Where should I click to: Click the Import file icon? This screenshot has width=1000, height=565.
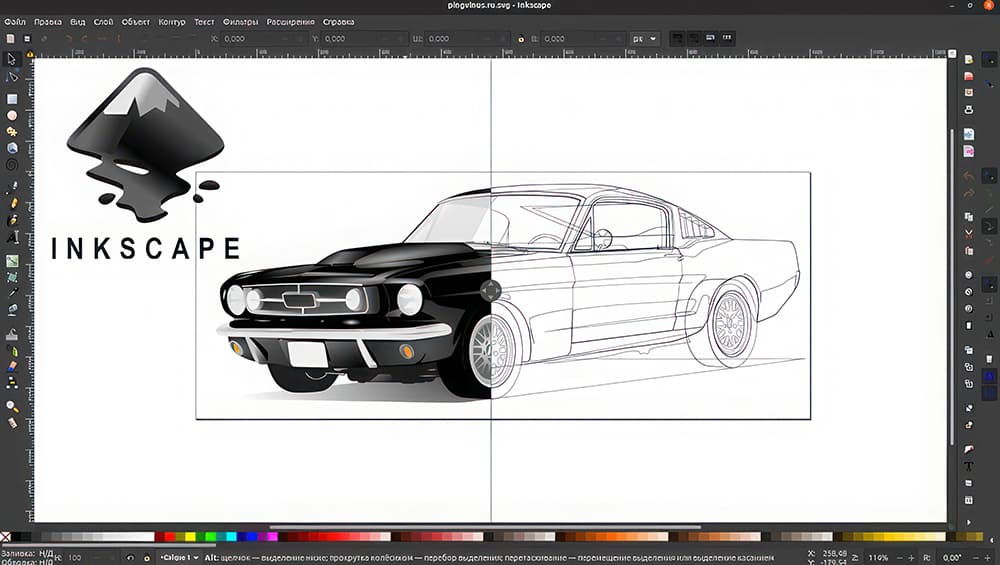(969, 134)
